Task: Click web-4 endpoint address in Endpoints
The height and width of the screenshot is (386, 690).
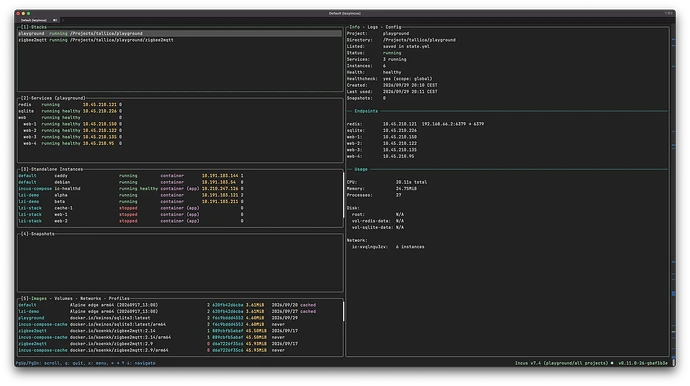Action: [x=398, y=156]
